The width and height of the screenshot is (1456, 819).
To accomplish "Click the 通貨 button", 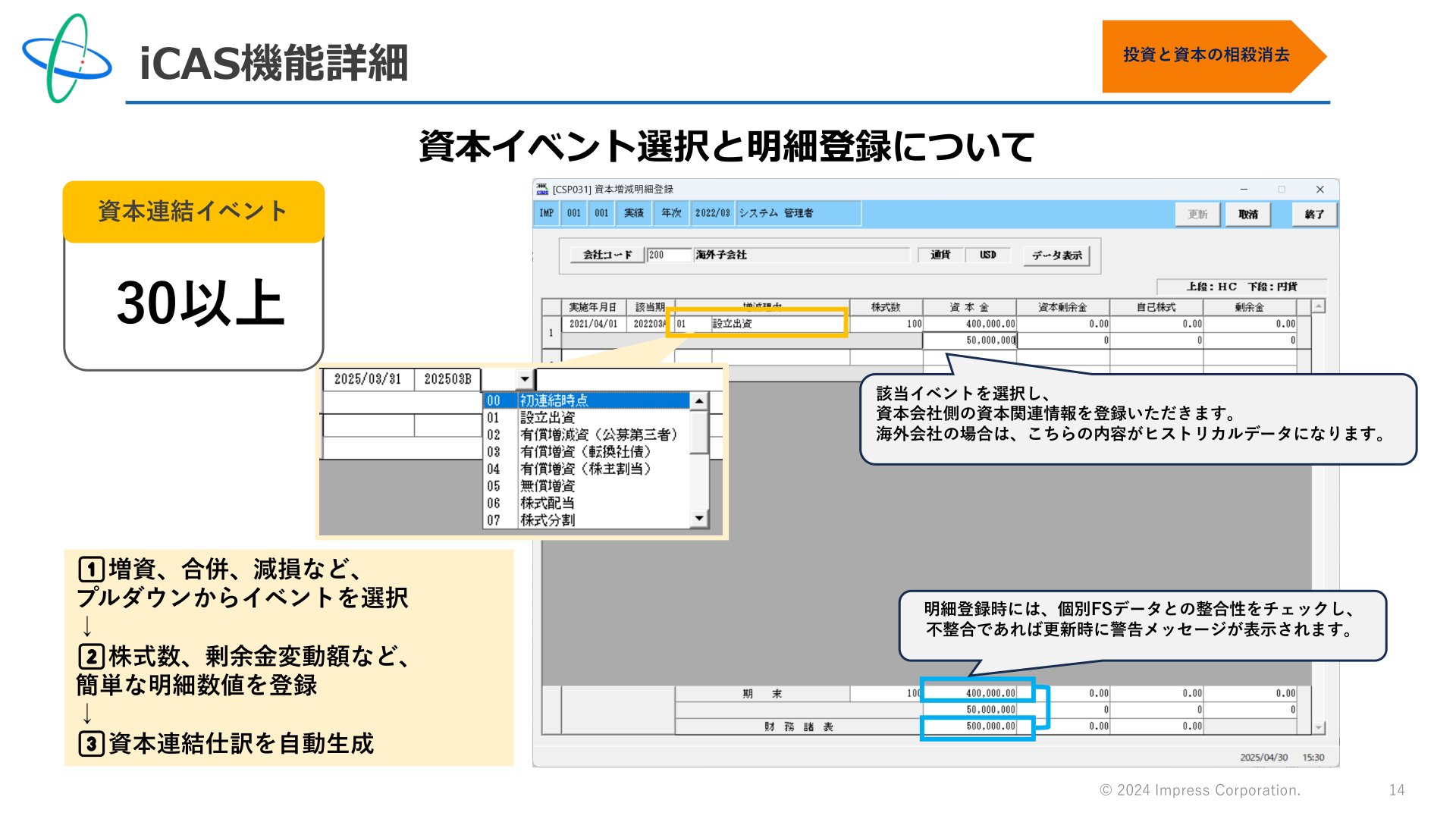I will click(940, 255).
